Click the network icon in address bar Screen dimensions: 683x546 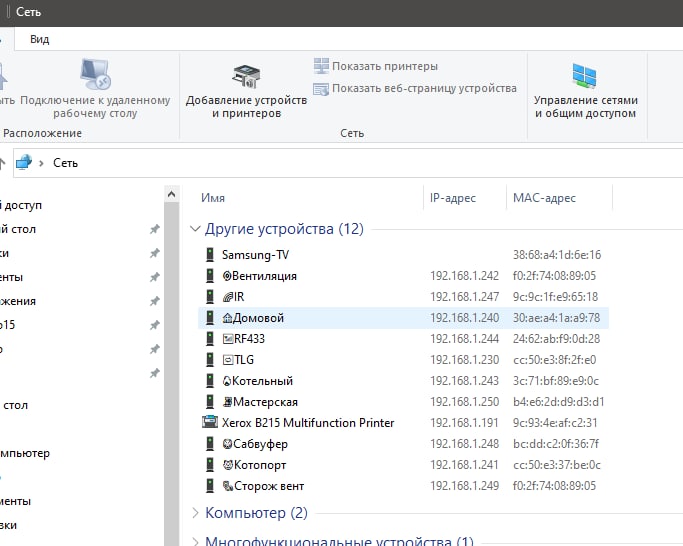pyautogui.click(x=24, y=163)
